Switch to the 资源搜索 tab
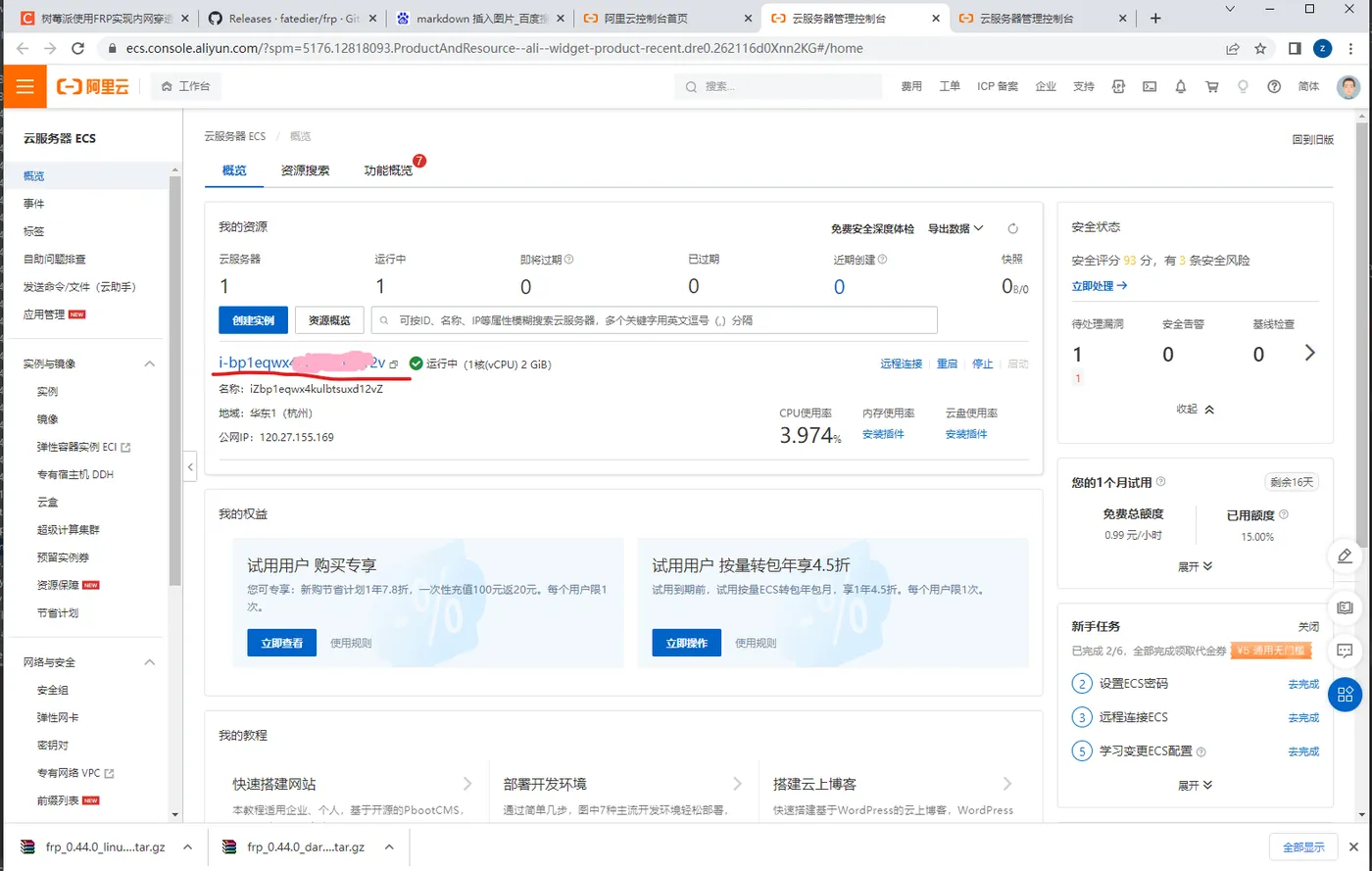The width and height of the screenshot is (1372, 871). (305, 170)
